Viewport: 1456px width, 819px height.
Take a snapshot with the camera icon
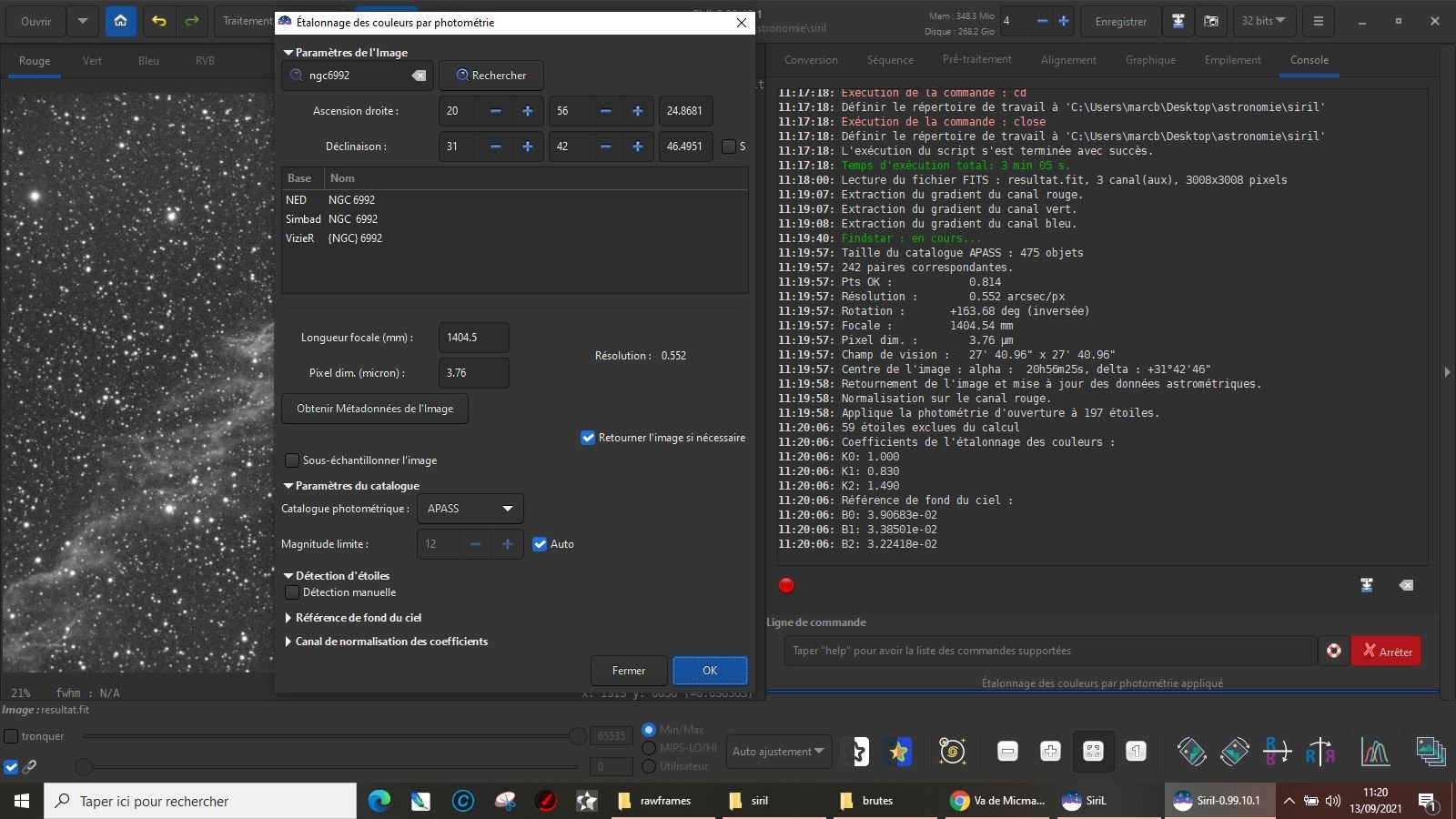(x=1211, y=21)
